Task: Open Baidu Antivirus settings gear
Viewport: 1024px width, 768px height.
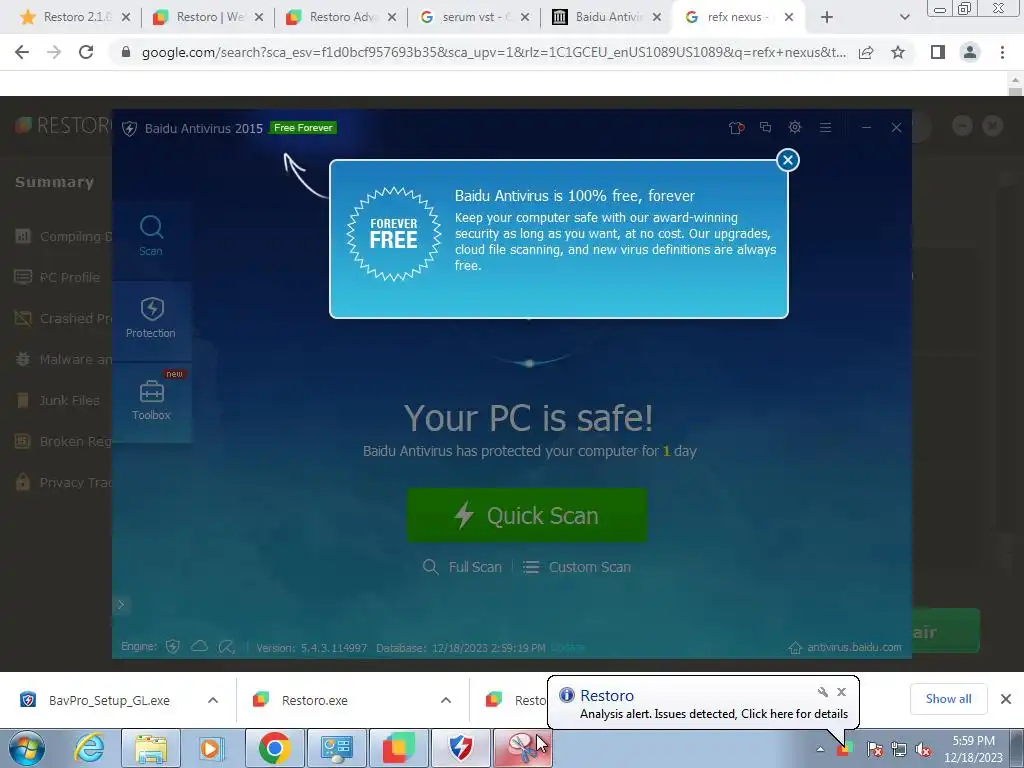Action: 795,127
